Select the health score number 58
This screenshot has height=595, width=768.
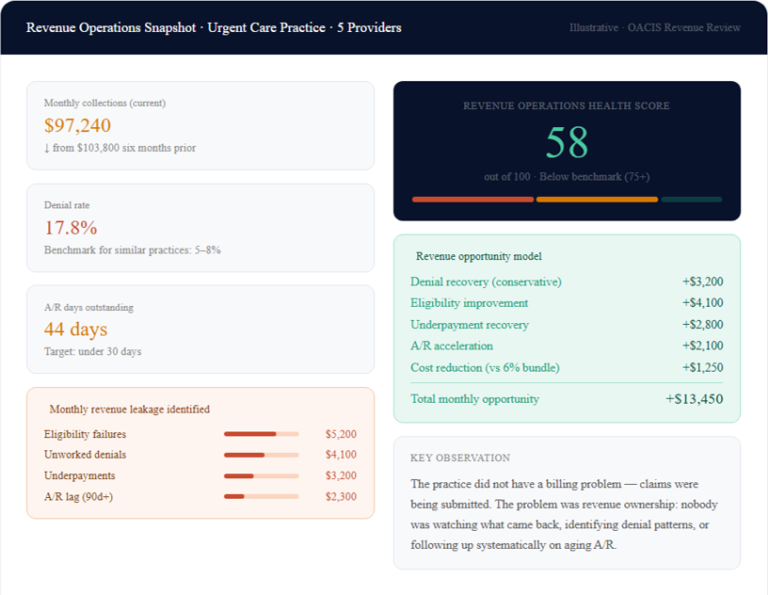tap(567, 142)
